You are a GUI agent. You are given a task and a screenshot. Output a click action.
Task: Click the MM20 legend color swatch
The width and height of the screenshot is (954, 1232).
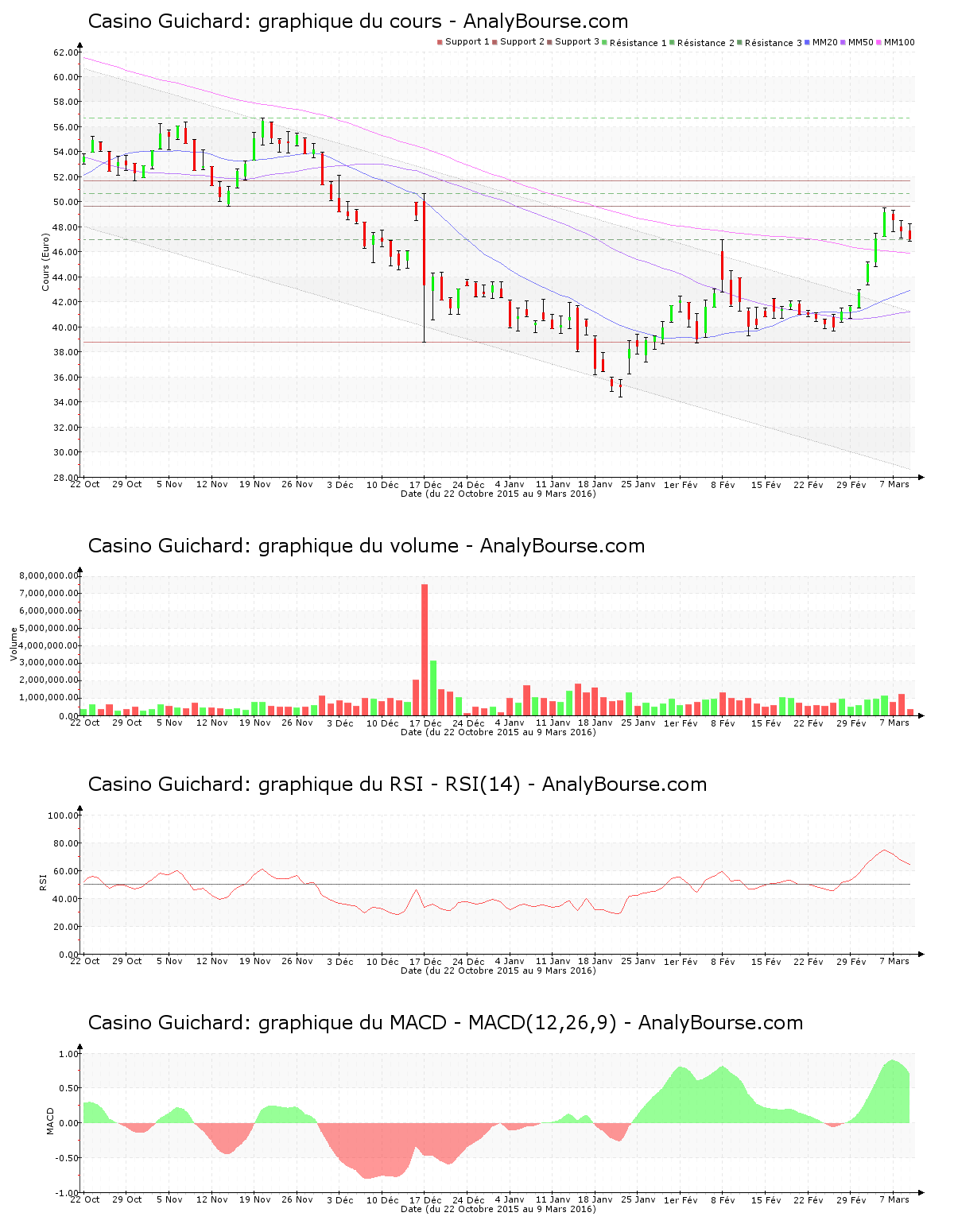pyautogui.click(x=807, y=42)
